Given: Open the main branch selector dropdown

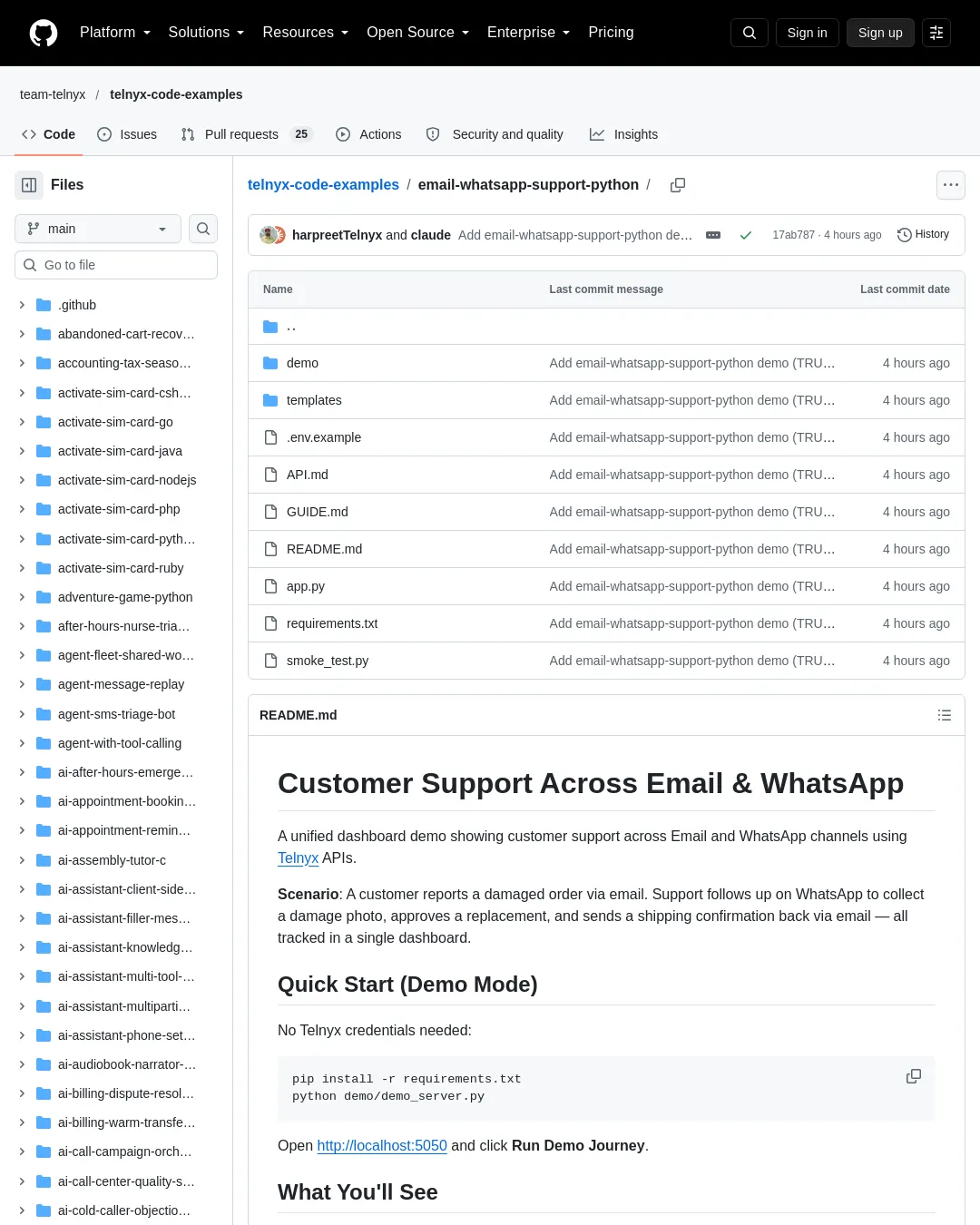Looking at the screenshot, I should 98,229.
